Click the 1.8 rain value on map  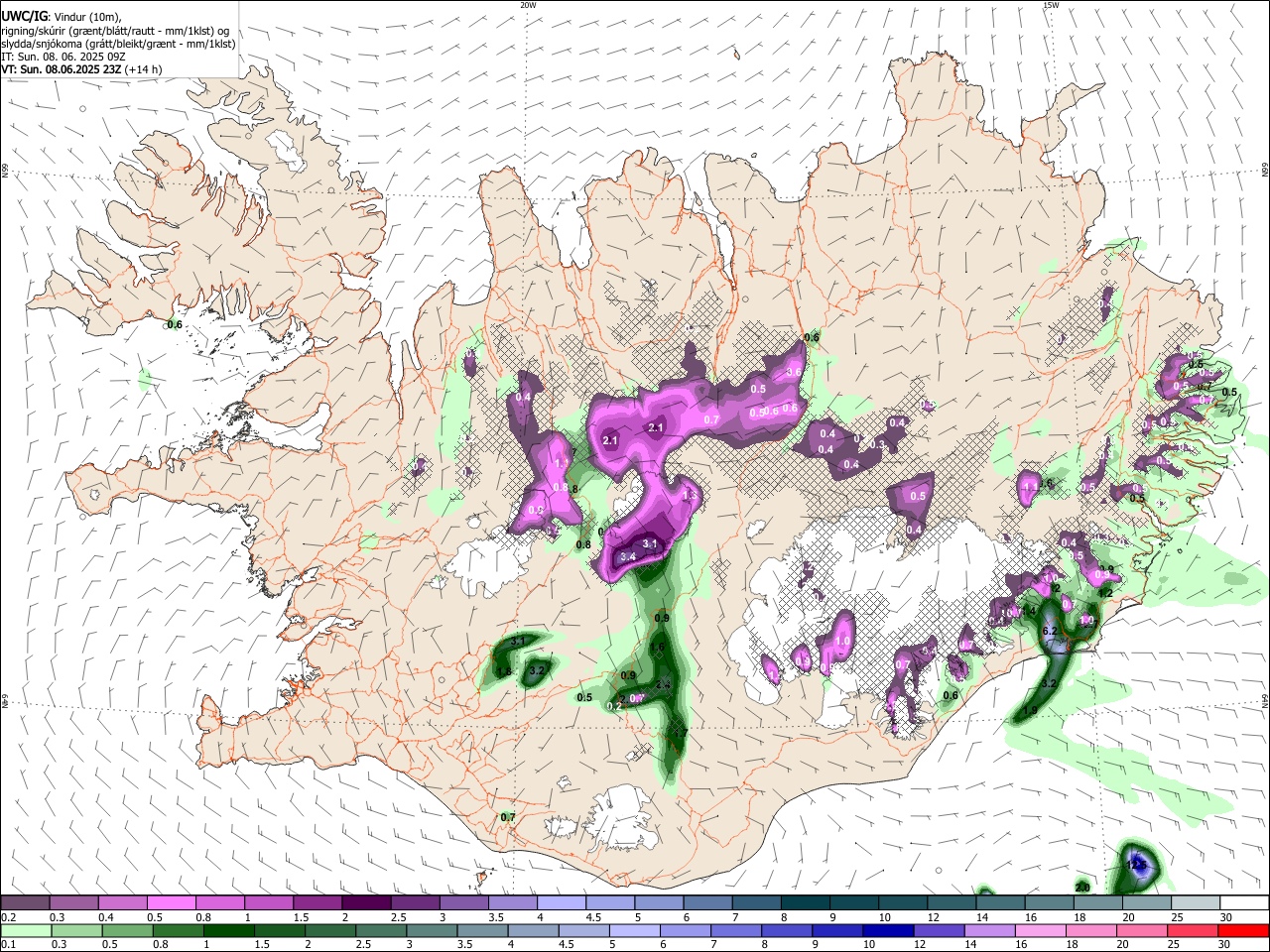pos(503,671)
